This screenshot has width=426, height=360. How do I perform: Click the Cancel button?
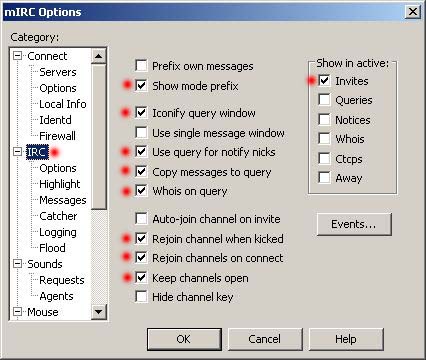click(x=265, y=339)
